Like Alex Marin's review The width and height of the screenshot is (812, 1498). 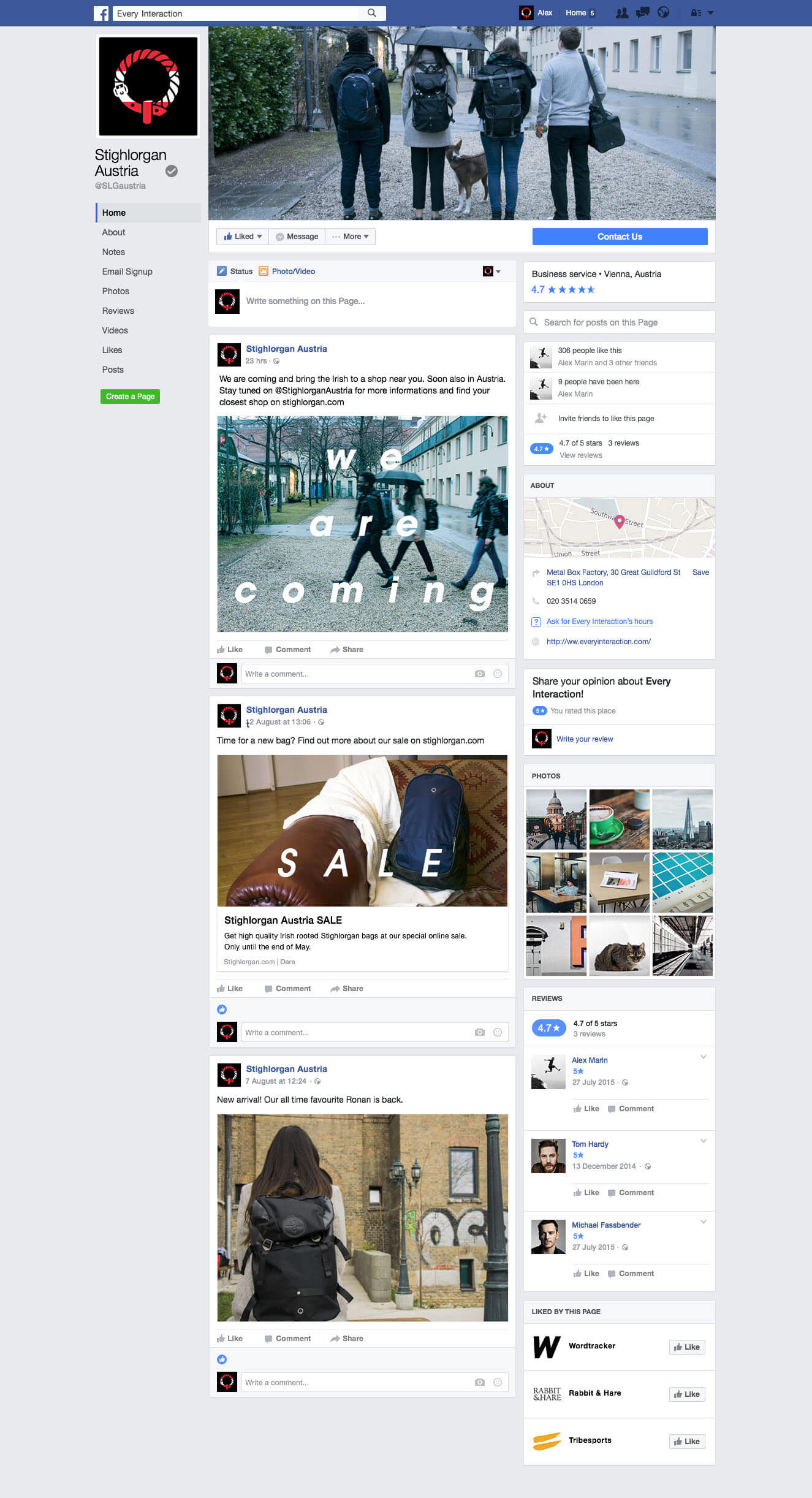[586, 1109]
